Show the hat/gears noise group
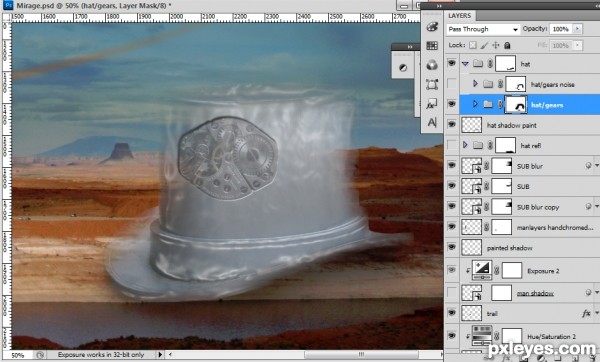The image size is (600, 362). [452, 83]
